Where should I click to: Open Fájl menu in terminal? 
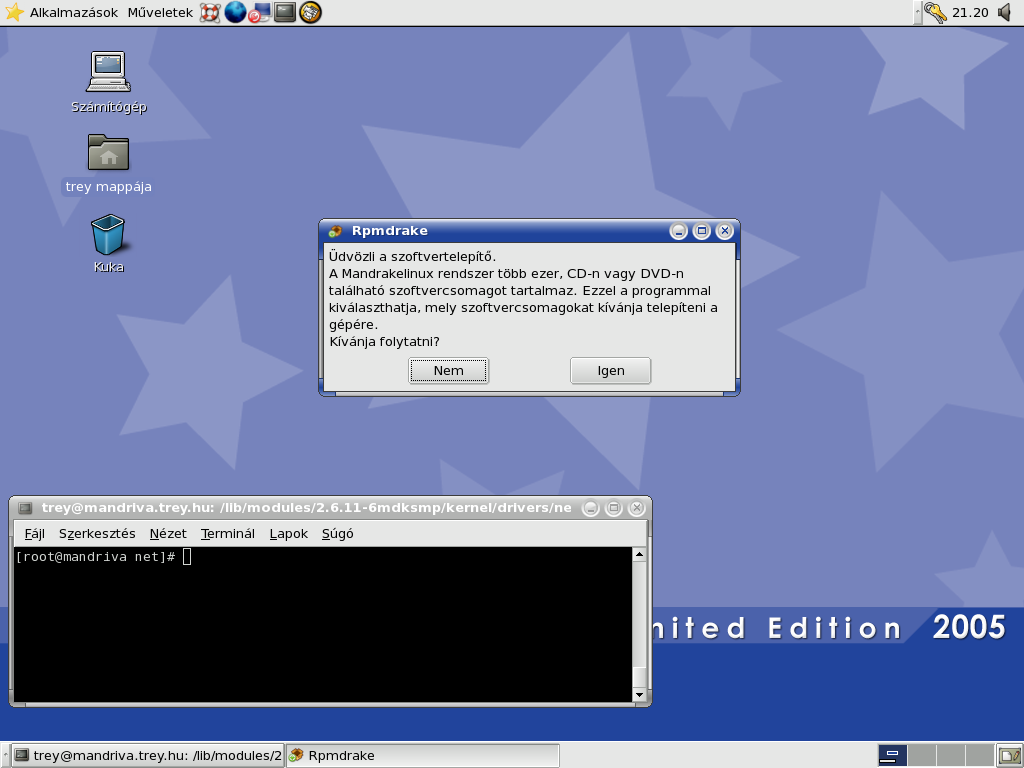(x=35, y=534)
